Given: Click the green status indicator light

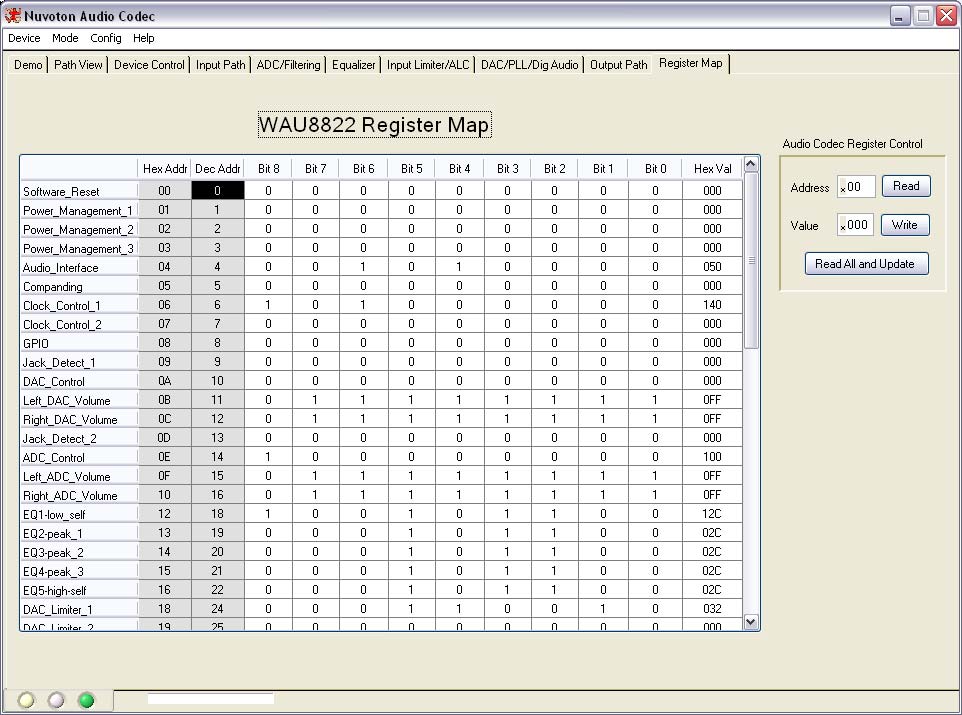Looking at the screenshot, I should tap(86, 700).
